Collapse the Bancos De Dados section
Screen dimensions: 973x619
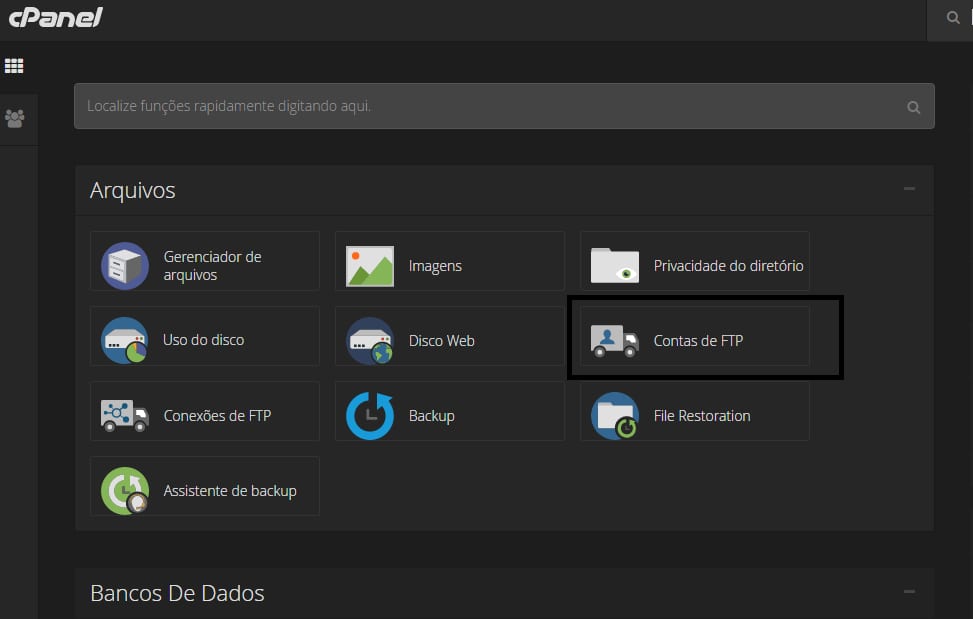909,592
